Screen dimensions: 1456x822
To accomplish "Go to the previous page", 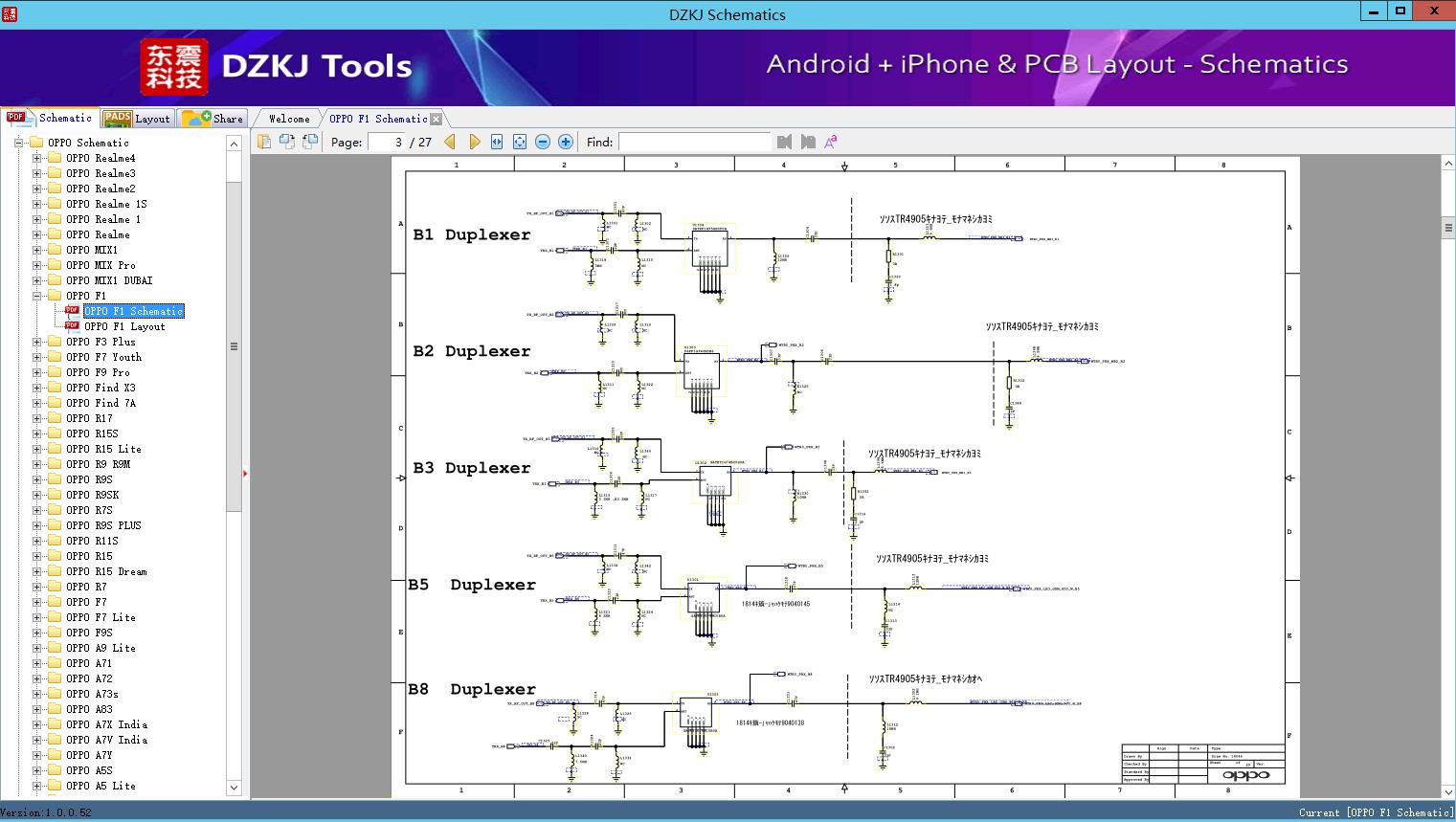I will tap(450, 142).
